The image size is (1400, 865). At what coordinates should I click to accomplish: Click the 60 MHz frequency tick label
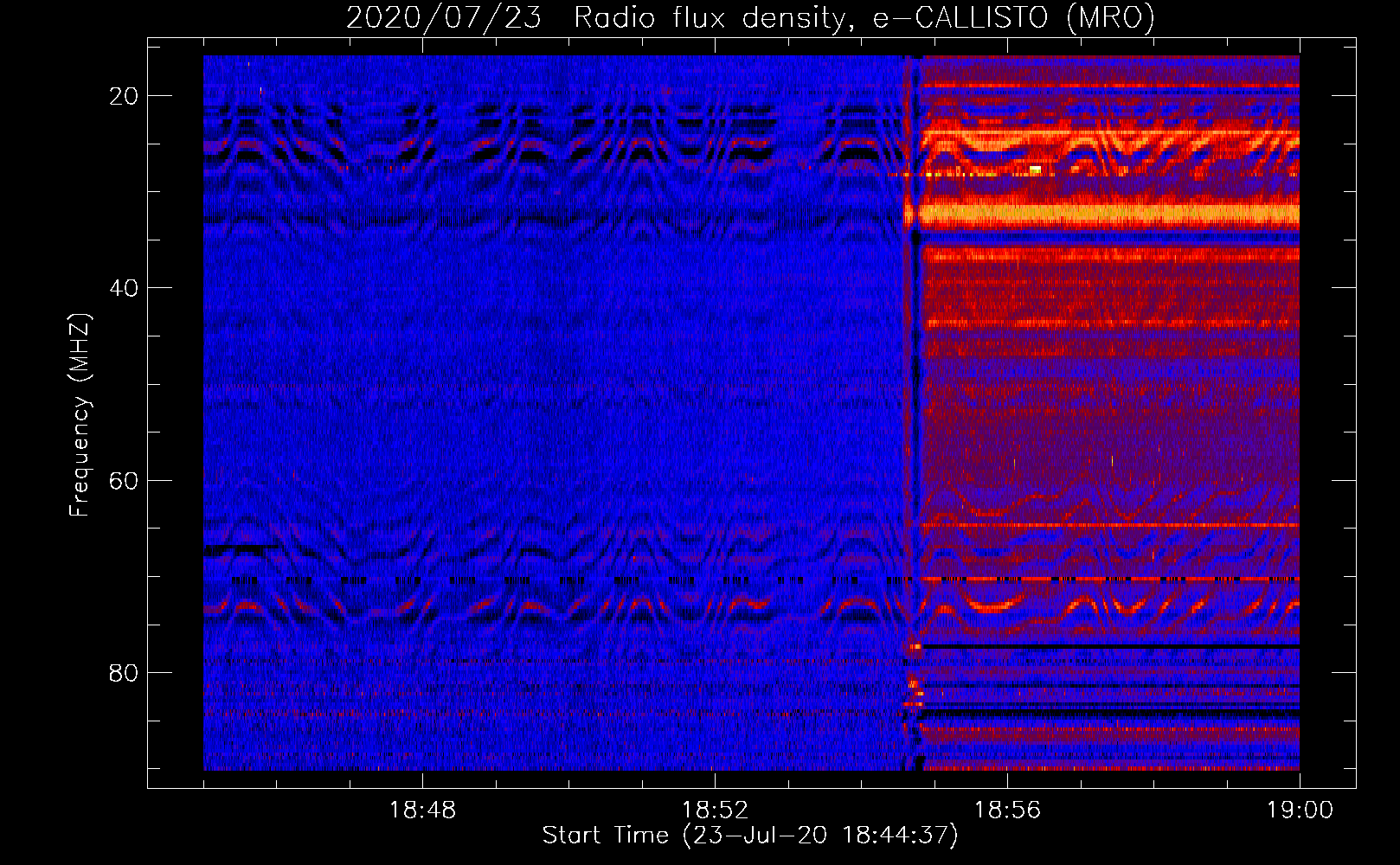(124, 481)
